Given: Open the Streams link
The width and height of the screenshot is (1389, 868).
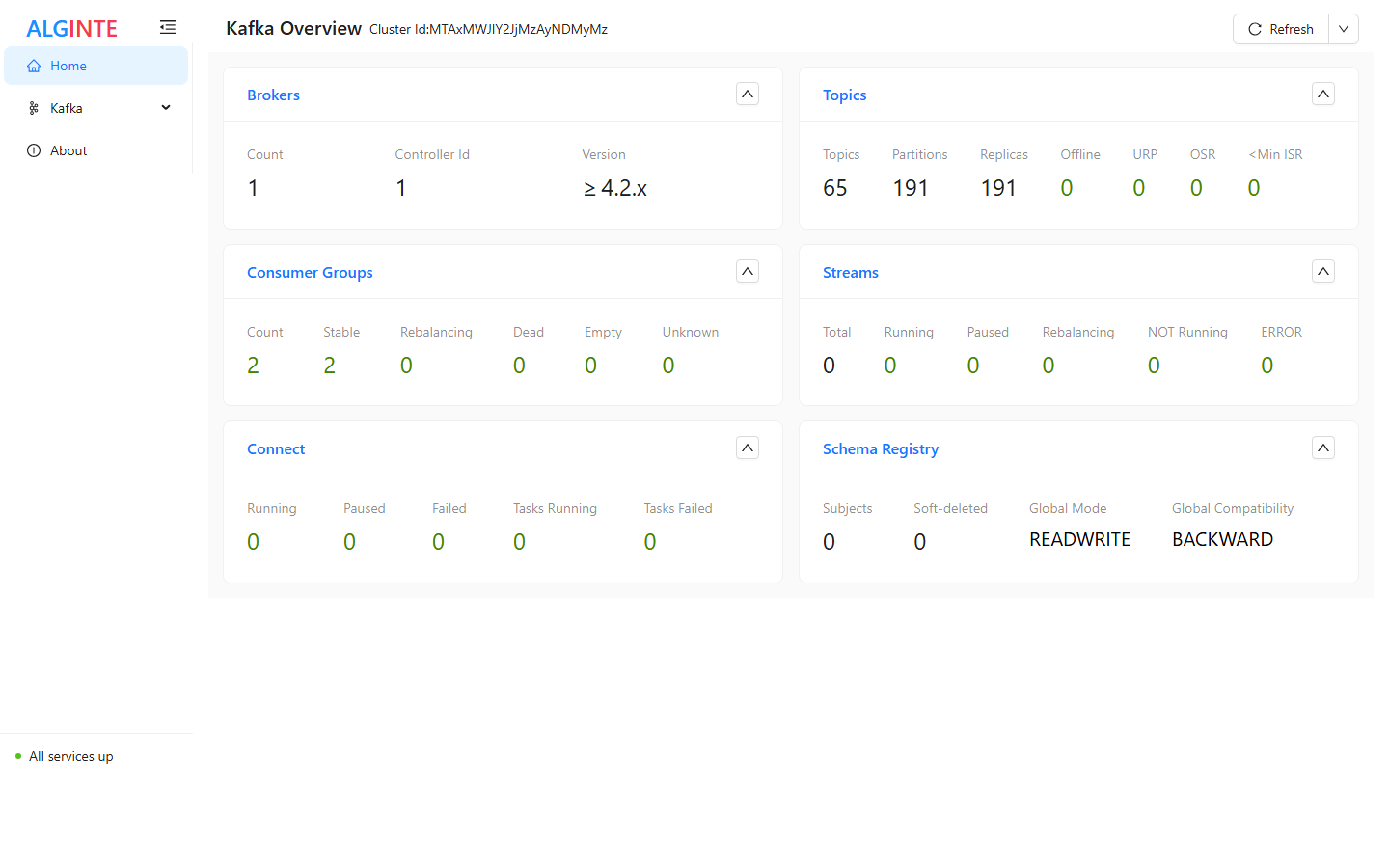Looking at the screenshot, I should point(851,272).
